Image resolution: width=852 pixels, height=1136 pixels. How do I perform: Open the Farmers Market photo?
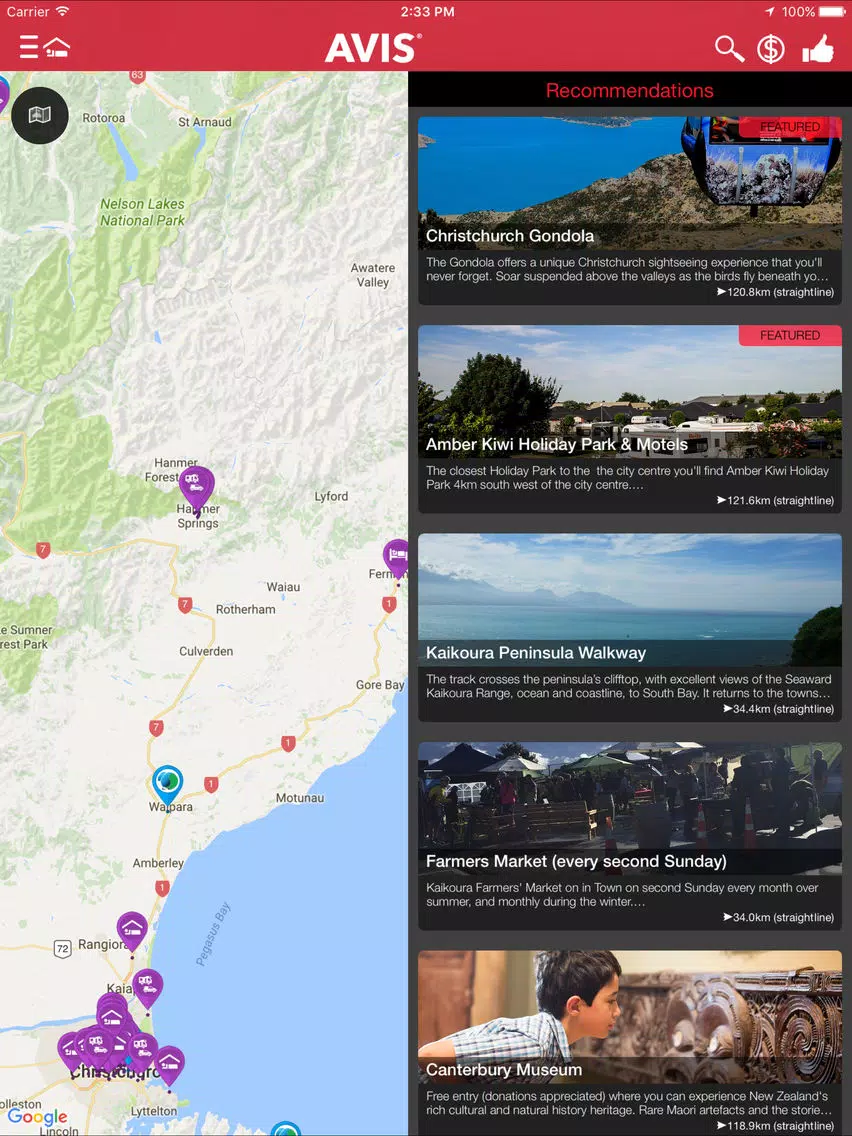pyautogui.click(x=630, y=809)
